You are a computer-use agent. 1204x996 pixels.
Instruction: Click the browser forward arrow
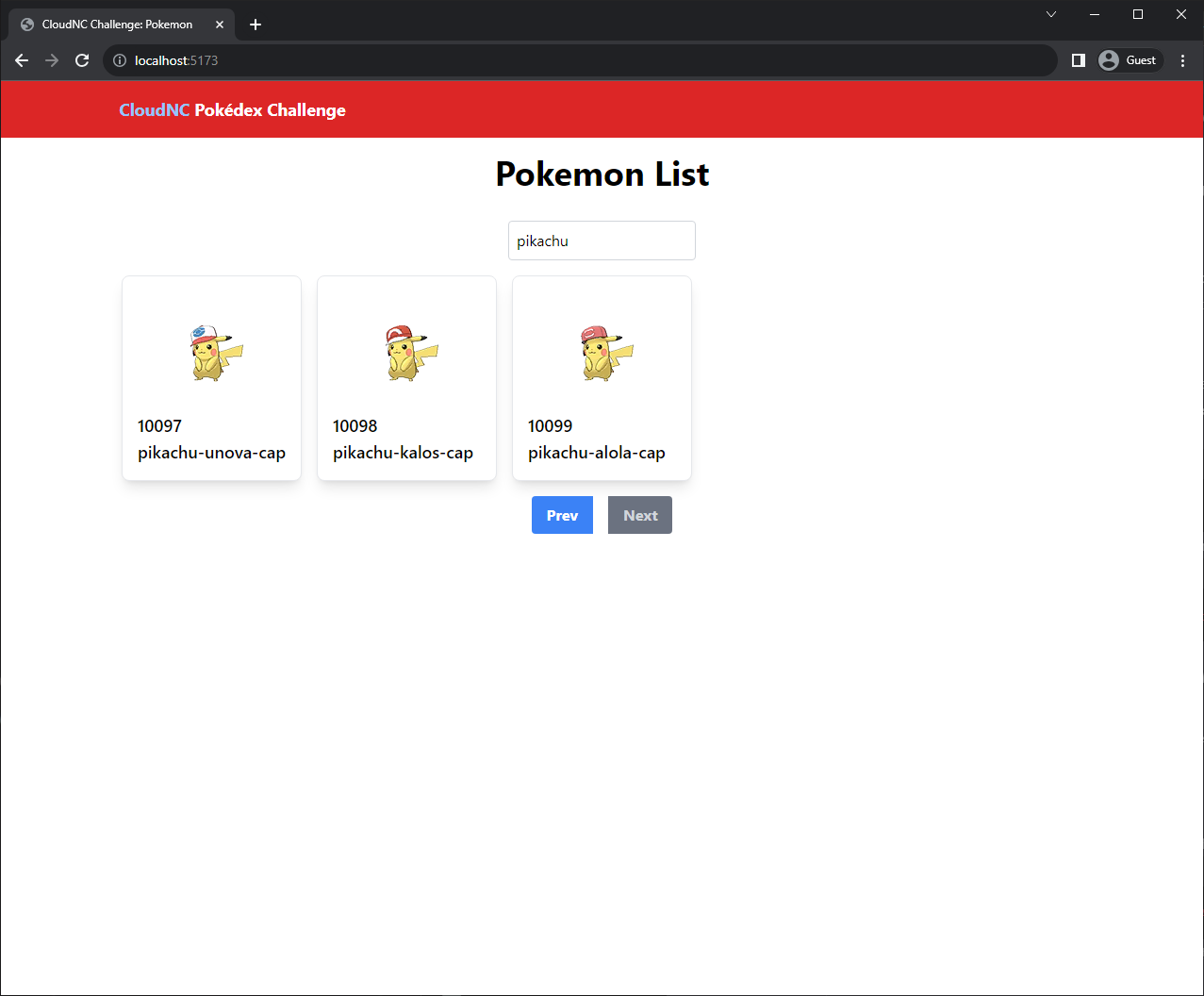[x=52, y=60]
